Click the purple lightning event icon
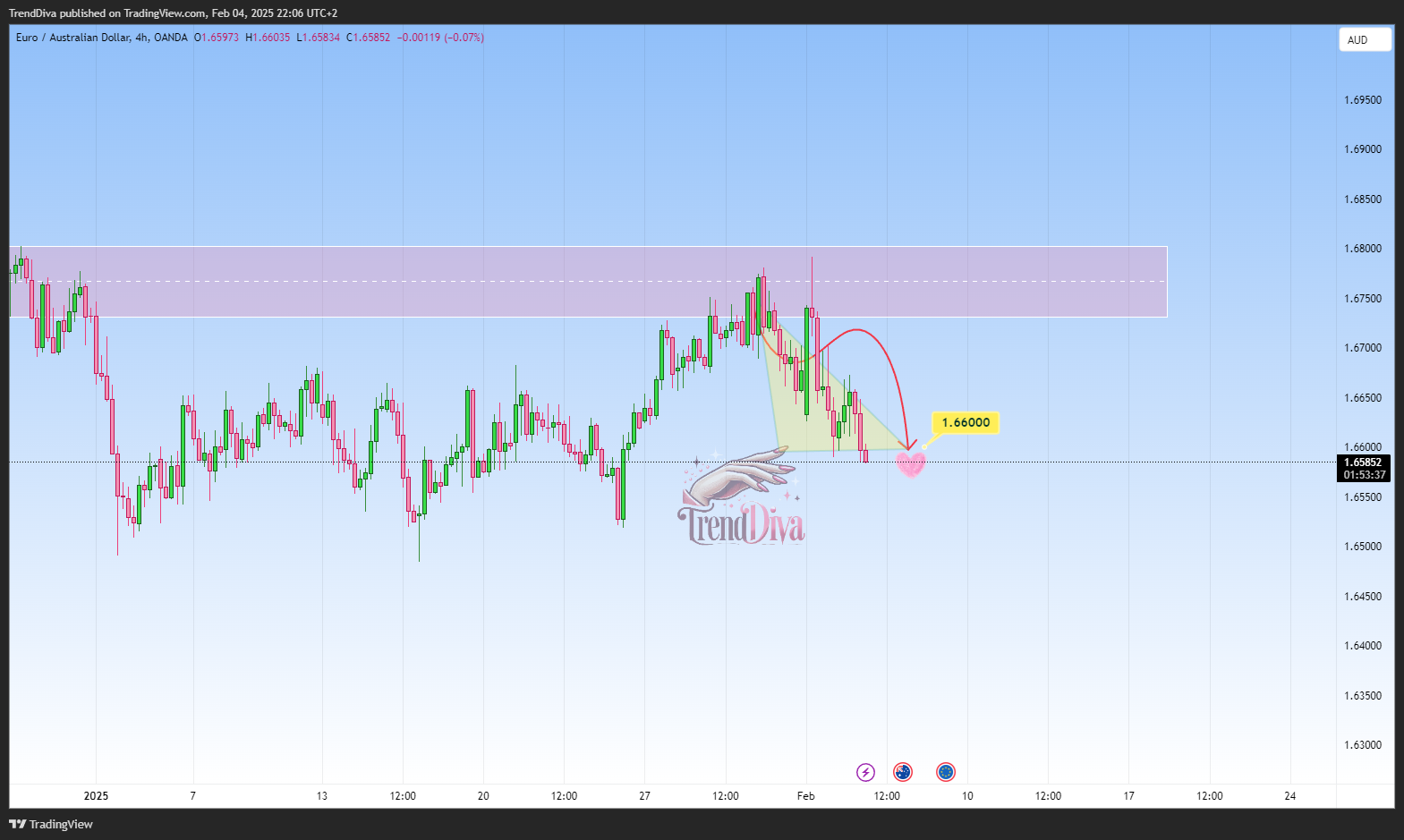 pyautogui.click(x=865, y=772)
